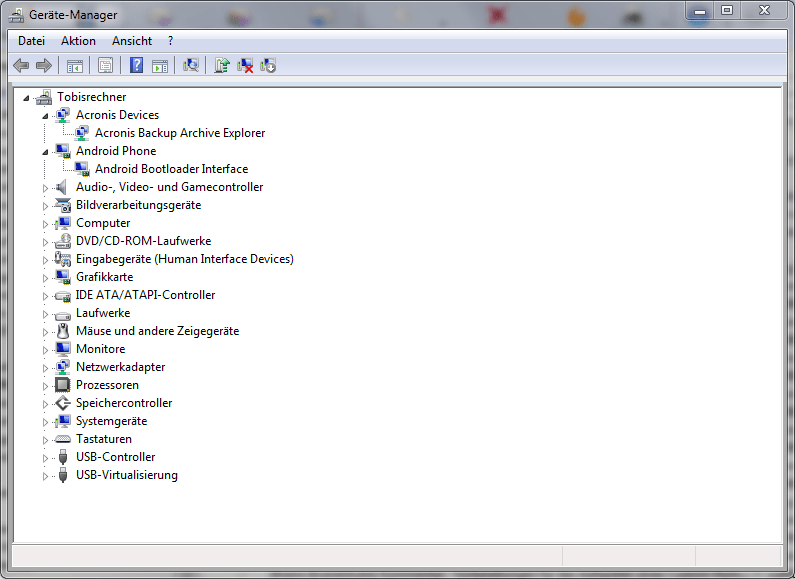Select the Laufwerke label

[103, 313]
